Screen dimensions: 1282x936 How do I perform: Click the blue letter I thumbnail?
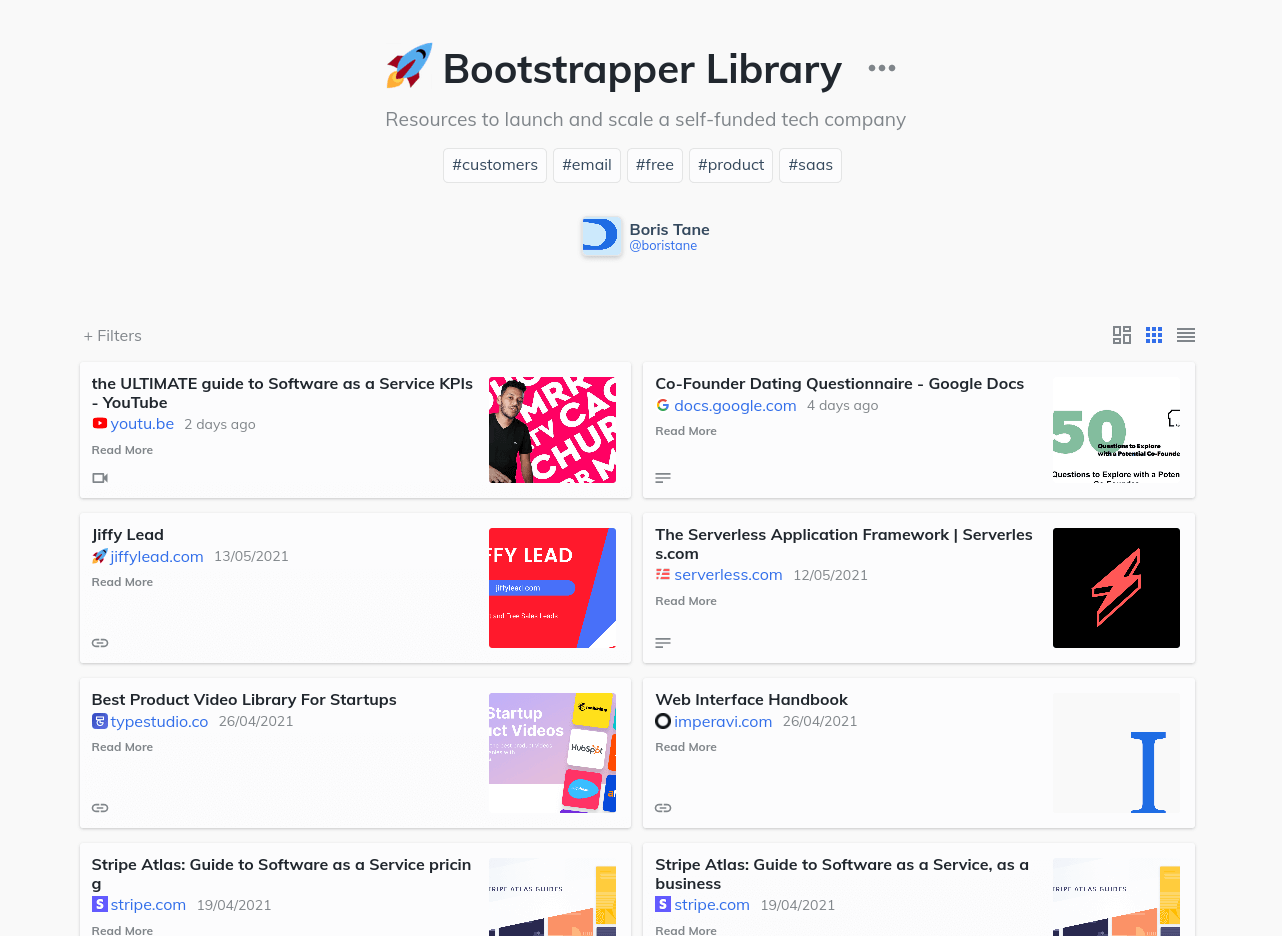pyautogui.click(x=1116, y=753)
